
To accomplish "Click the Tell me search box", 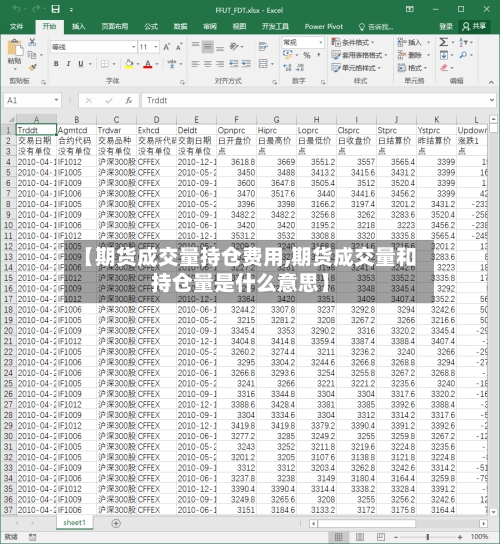I will point(376,26).
